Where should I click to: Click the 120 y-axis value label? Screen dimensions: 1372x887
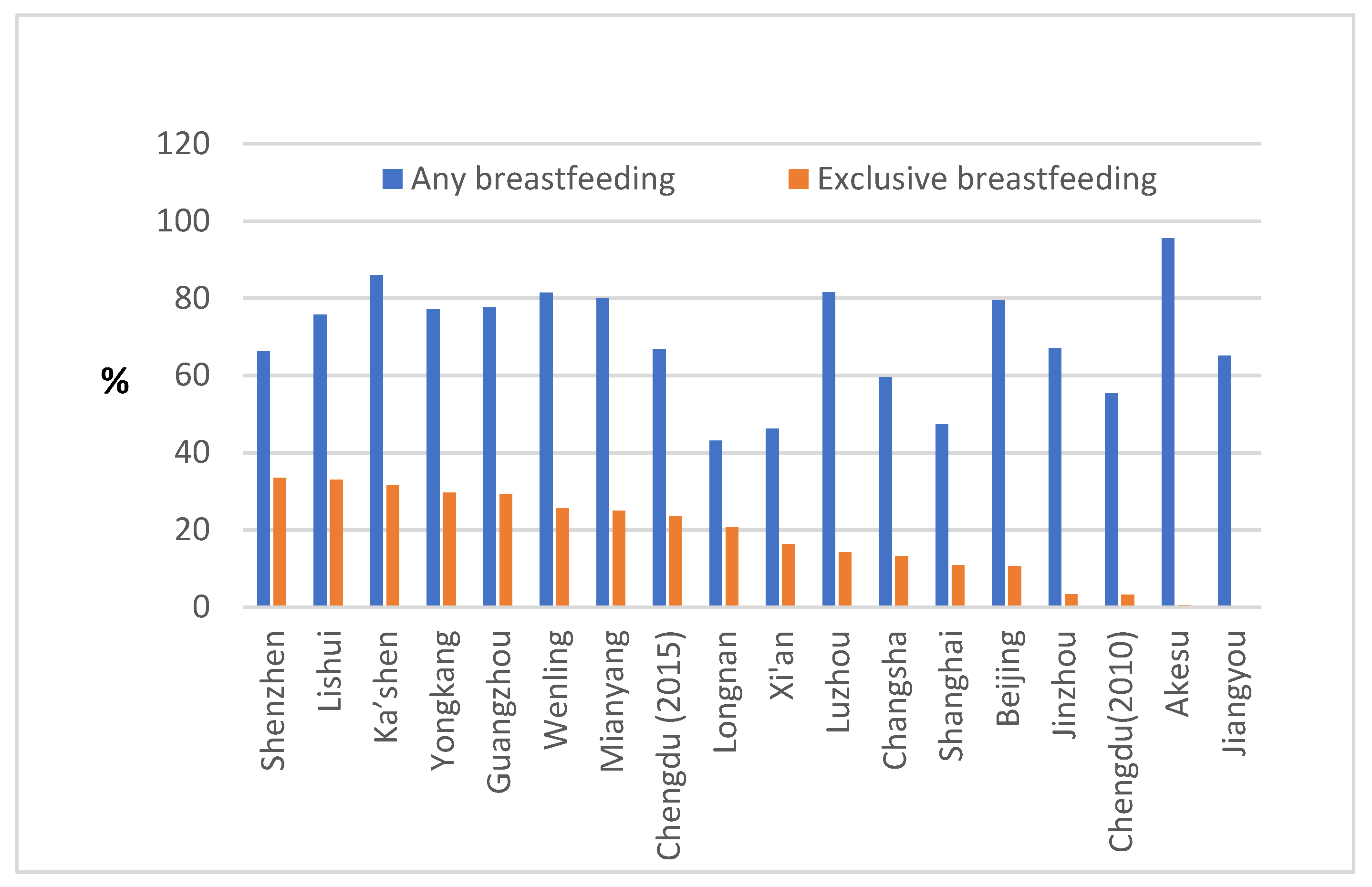pos(183,144)
